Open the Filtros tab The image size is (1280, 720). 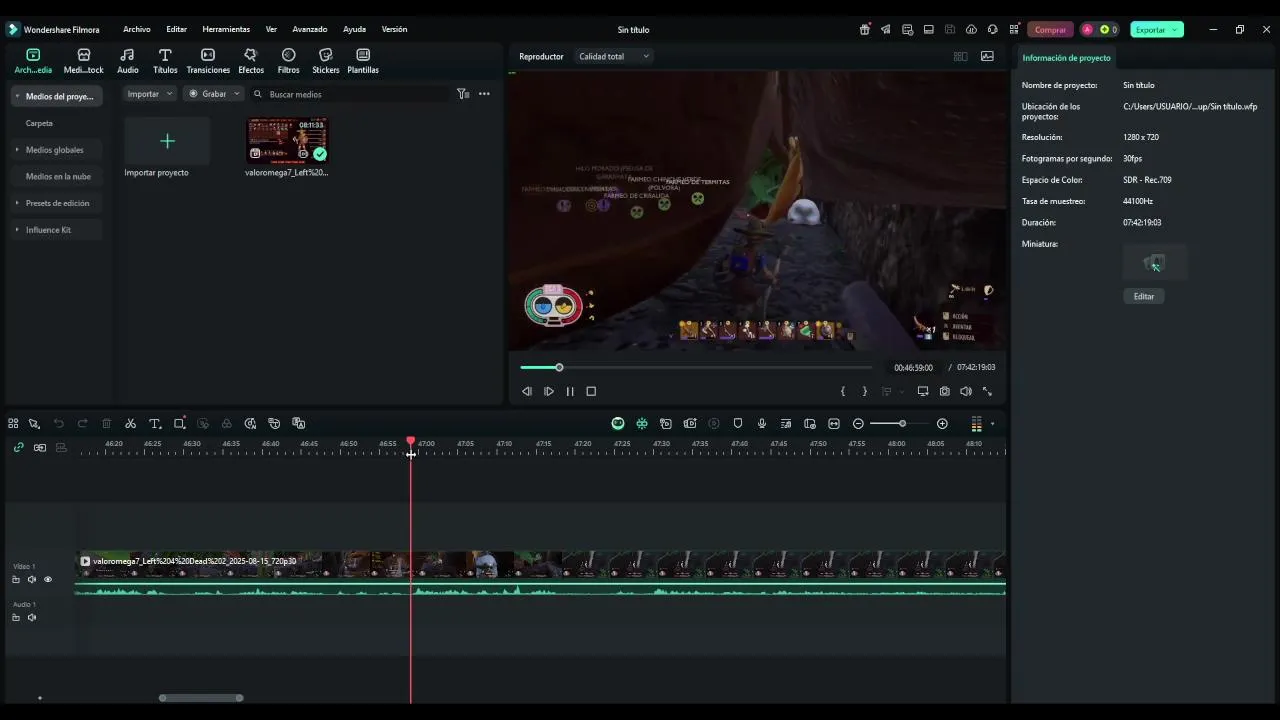[x=288, y=61]
